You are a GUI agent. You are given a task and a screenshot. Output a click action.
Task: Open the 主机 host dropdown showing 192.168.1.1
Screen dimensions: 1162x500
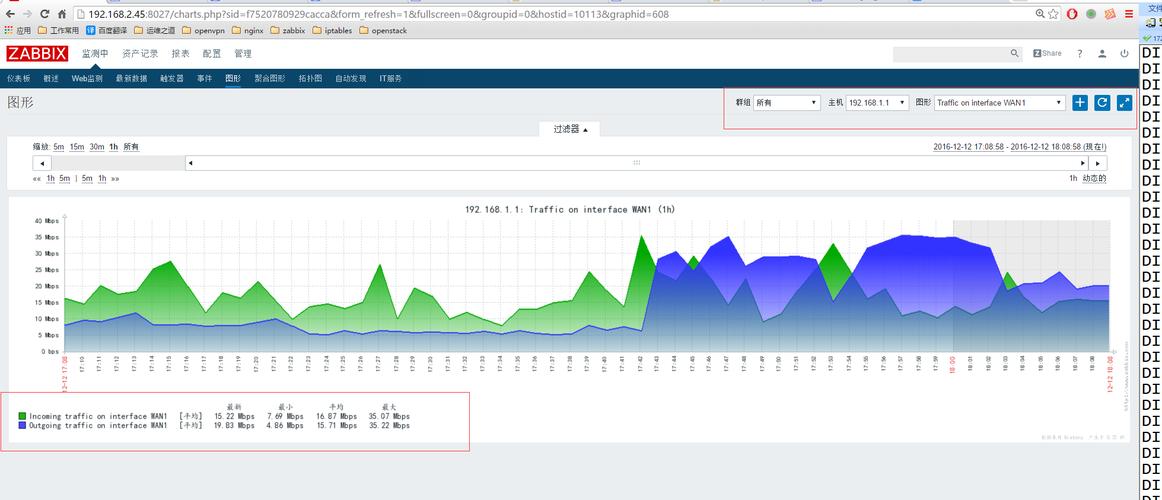click(x=877, y=103)
